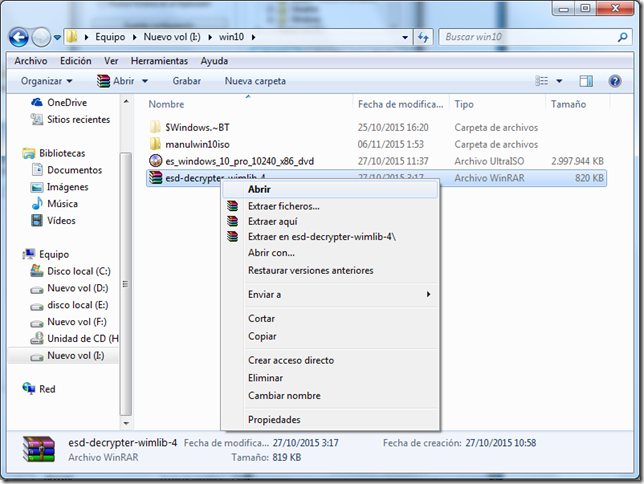644x484 pixels.
Task: Expand the arrow after Equipo in address bar
Action: [x=134, y=37]
